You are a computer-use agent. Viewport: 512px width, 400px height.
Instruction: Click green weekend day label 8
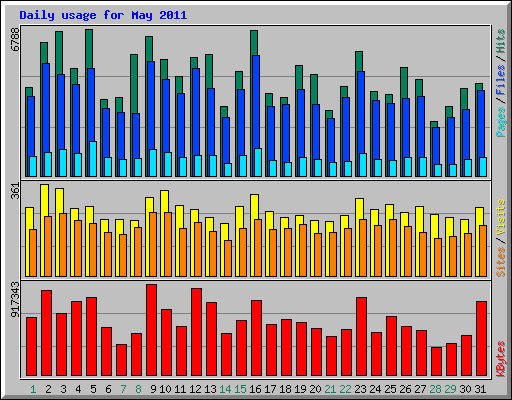coord(138,389)
